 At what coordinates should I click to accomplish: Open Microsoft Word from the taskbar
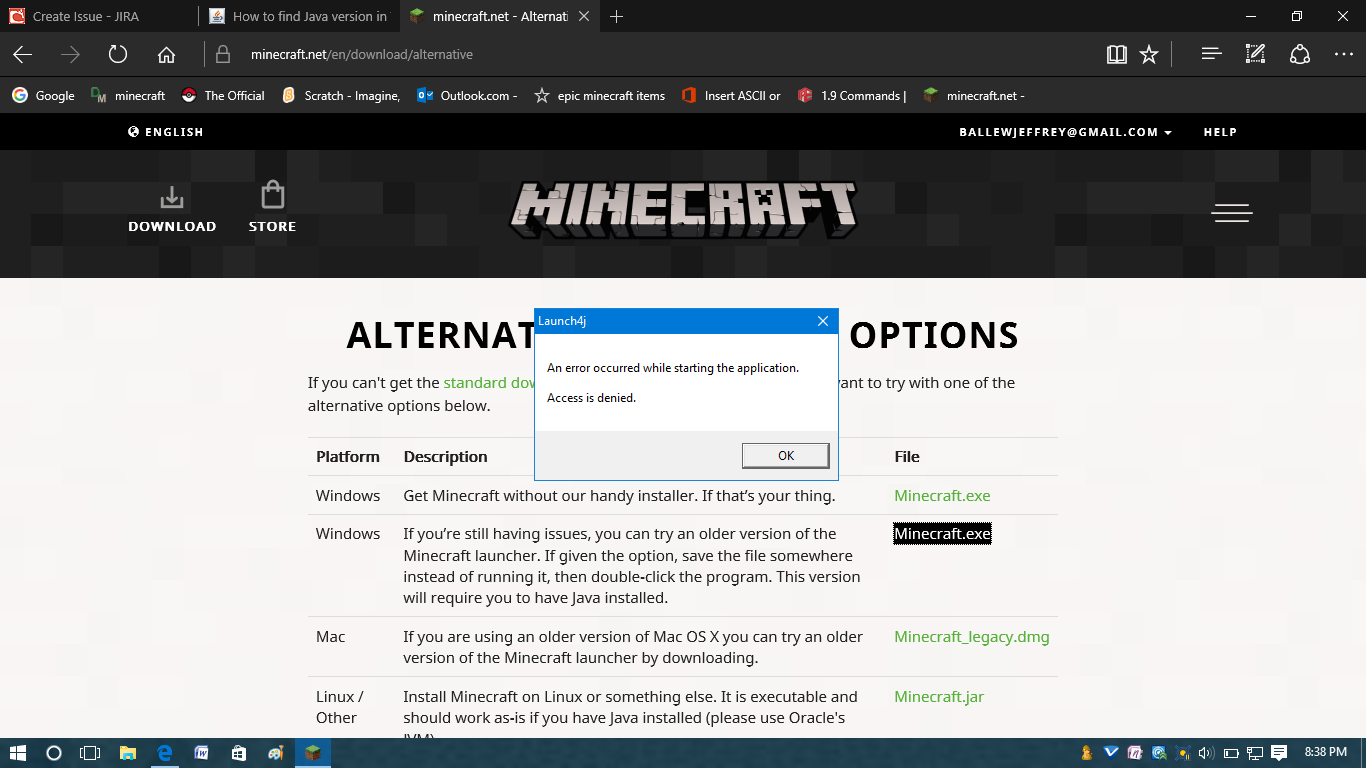[201, 753]
